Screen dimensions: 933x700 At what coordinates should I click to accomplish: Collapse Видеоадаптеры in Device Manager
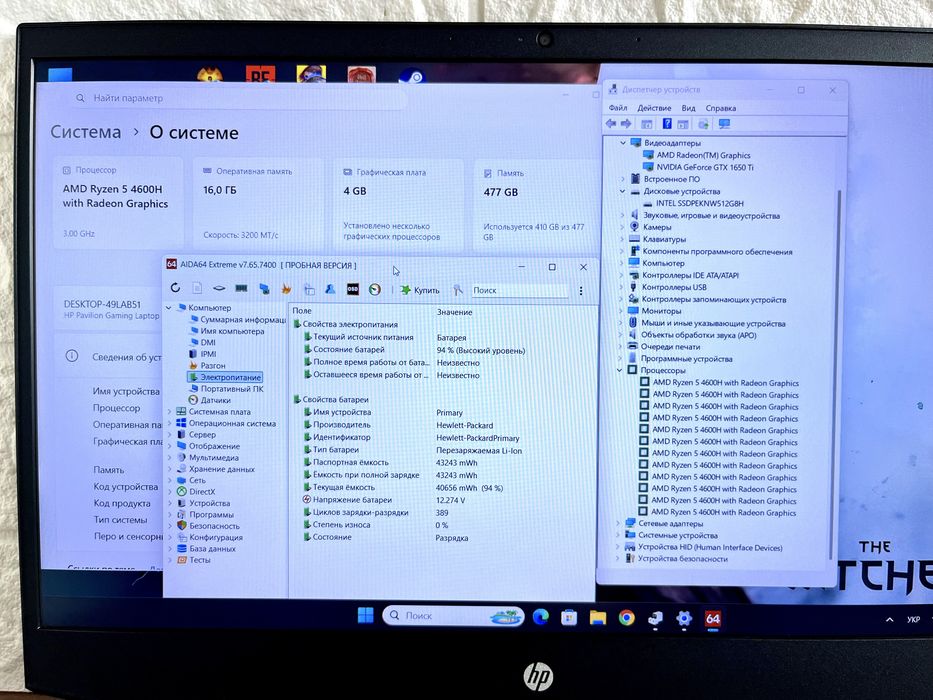[623, 143]
